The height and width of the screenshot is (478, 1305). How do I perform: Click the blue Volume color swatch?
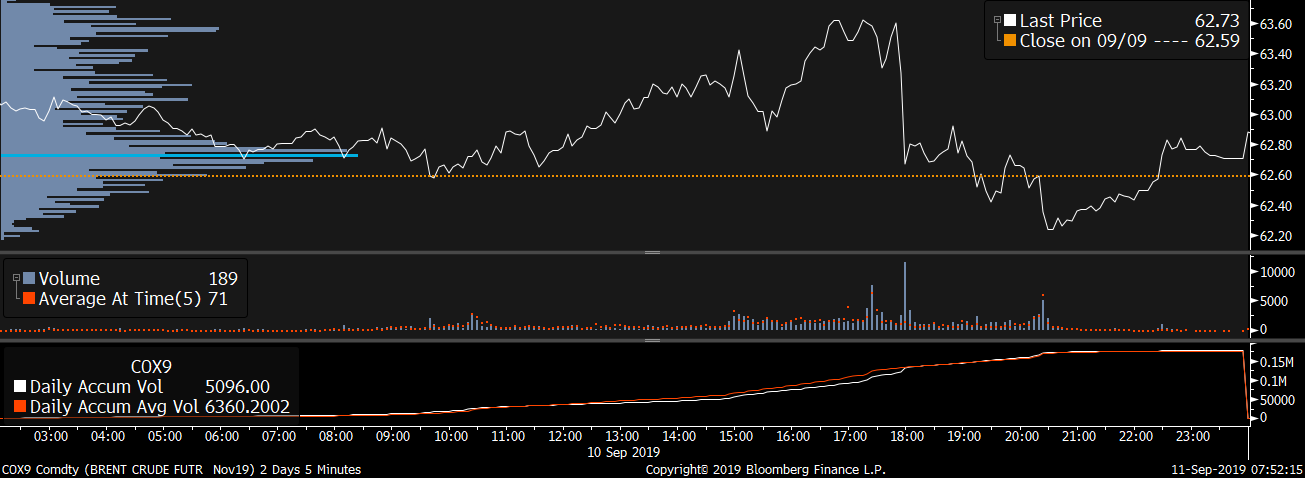point(29,279)
